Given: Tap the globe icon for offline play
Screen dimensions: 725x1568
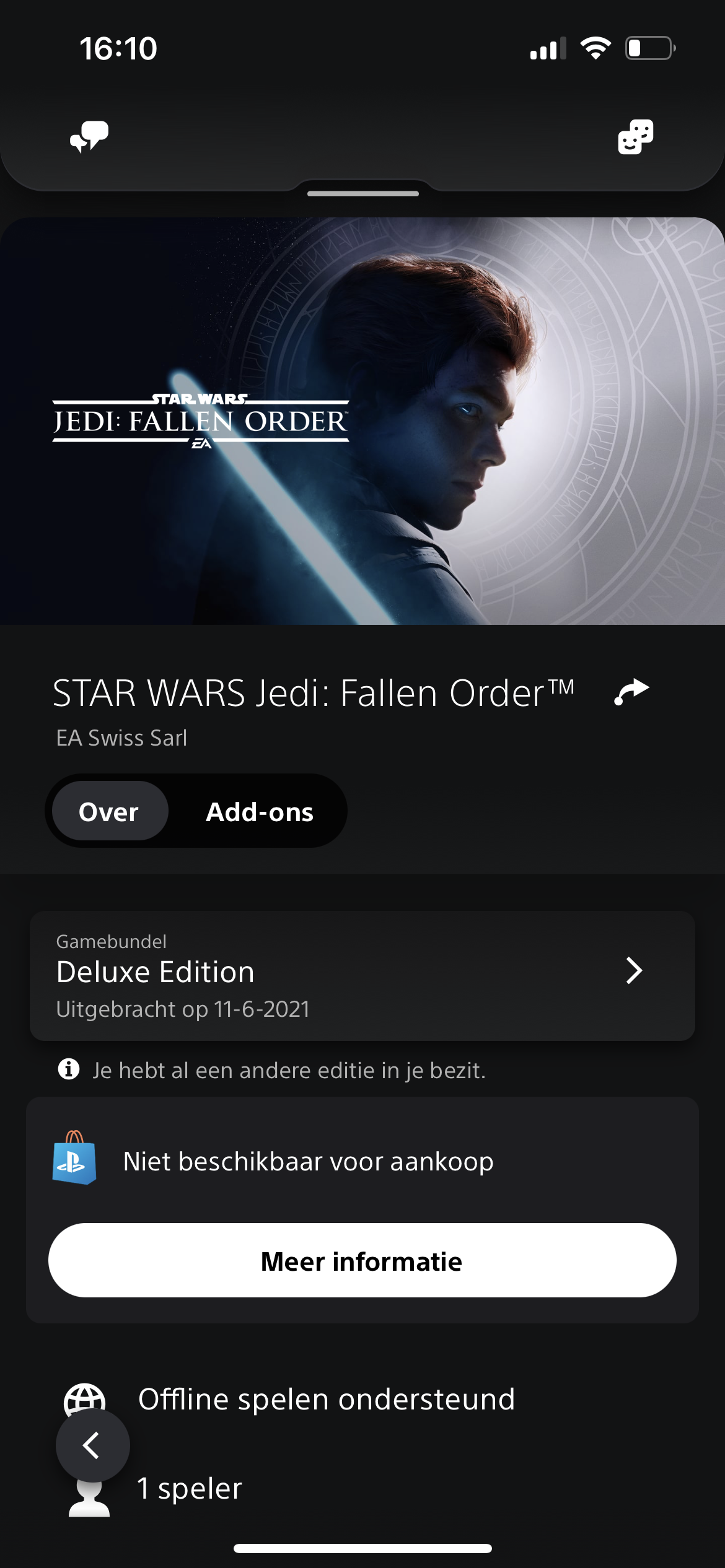Looking at the screenshot, I should 85,1398.
